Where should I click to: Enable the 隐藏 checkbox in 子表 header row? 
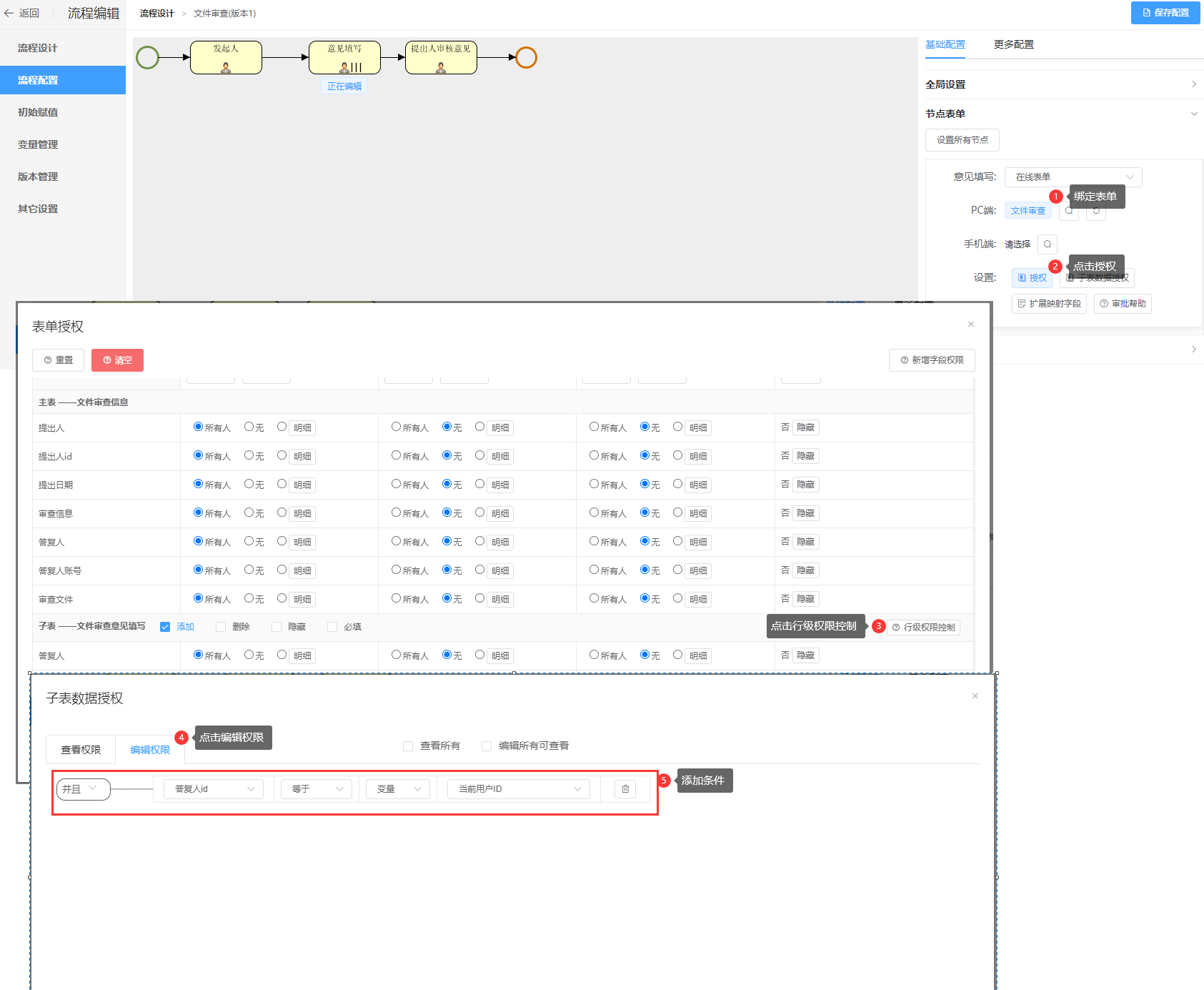pos(277,627)
